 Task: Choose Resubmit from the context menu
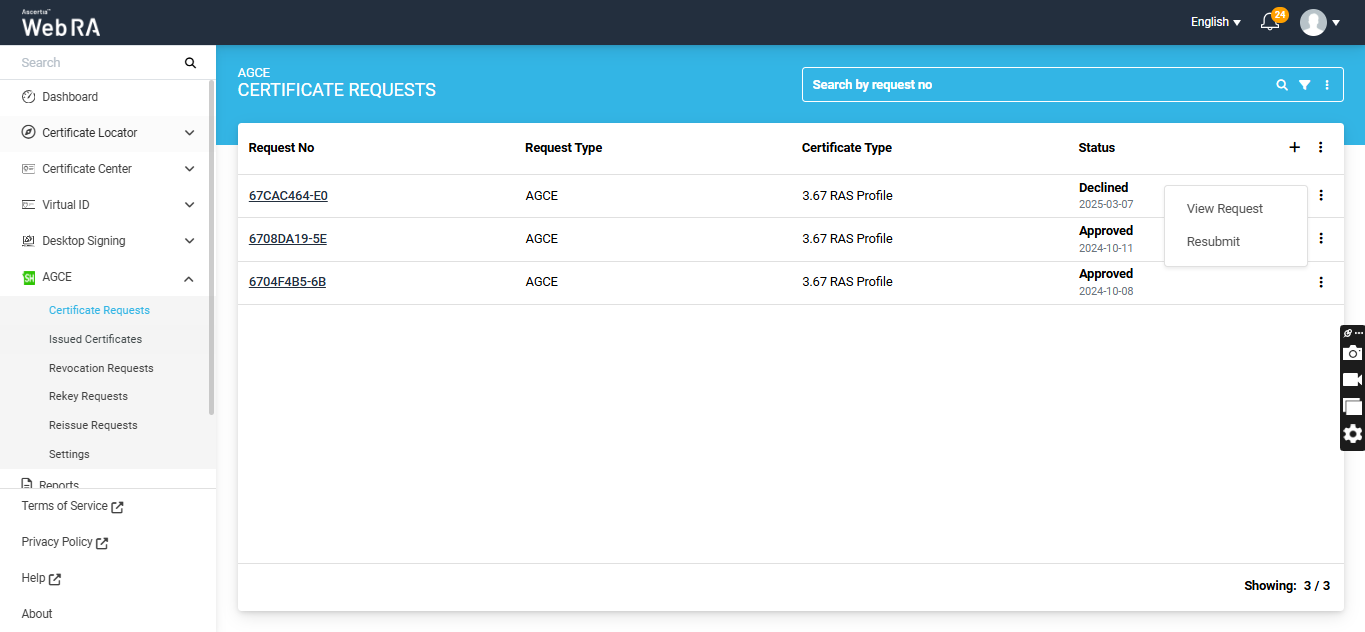coord(1213,242)
